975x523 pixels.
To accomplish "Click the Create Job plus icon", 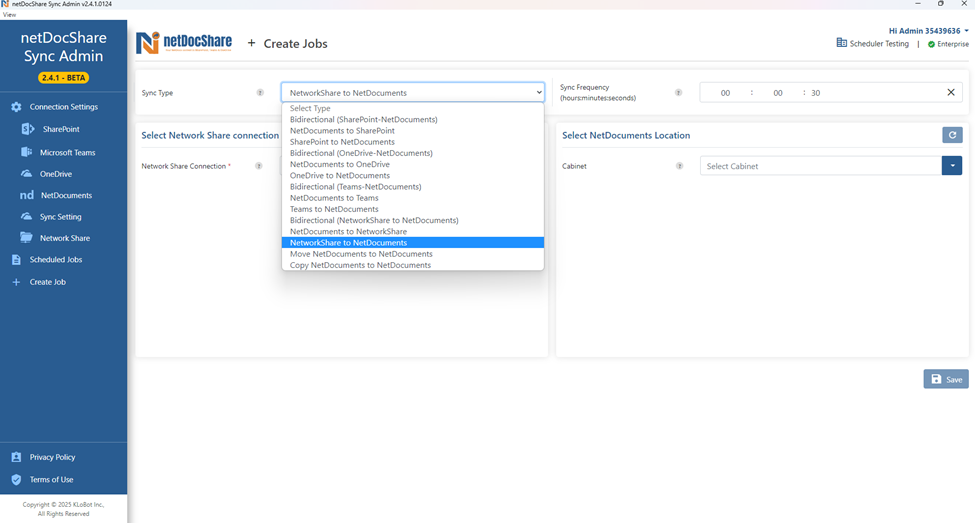I will tap(16, 282).
